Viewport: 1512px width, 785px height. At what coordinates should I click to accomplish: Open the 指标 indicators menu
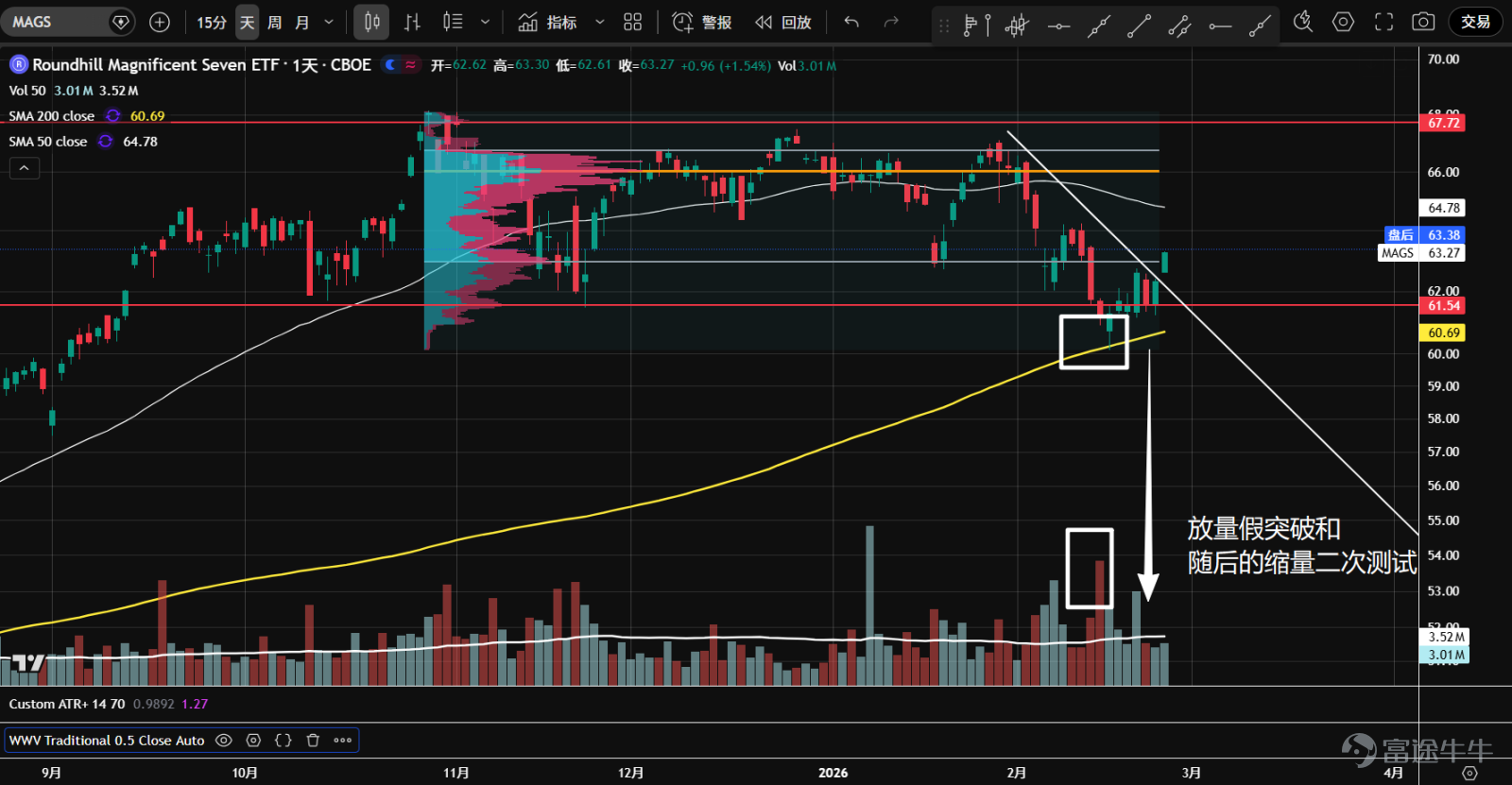(x=547, y=22)
